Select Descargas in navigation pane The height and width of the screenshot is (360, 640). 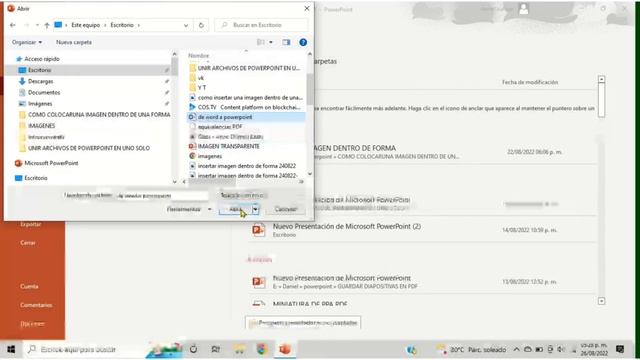40,81
